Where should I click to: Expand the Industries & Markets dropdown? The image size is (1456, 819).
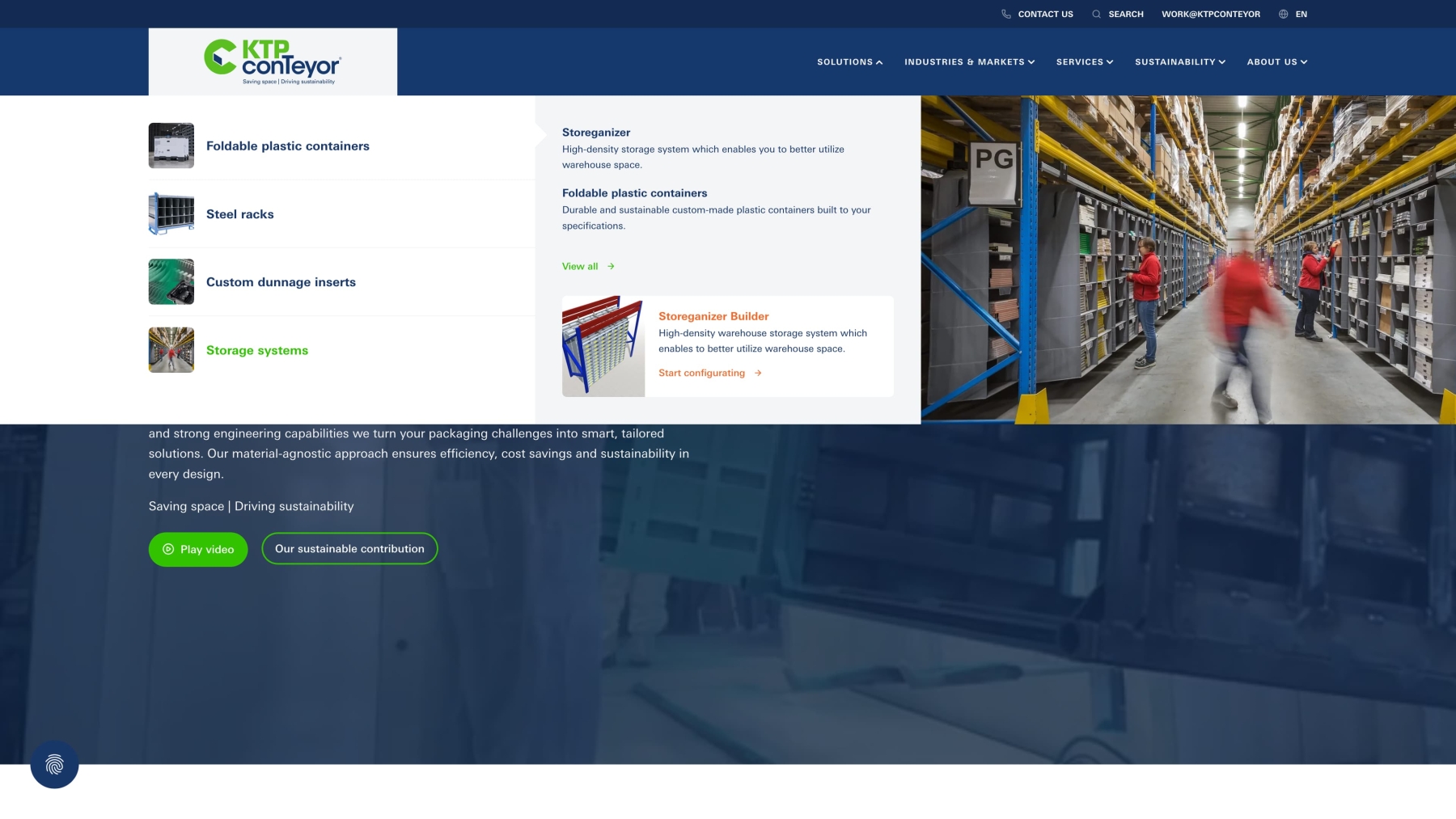[x=968, y=61]
